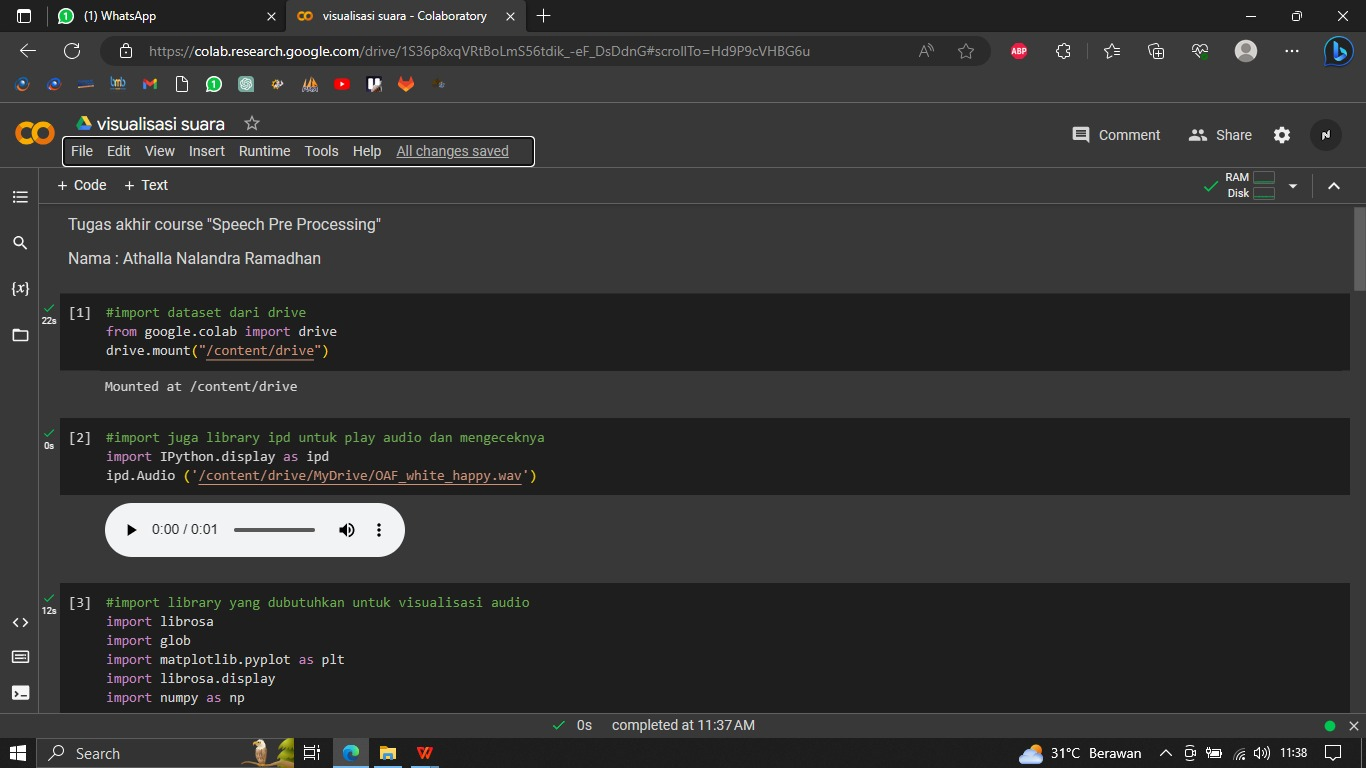This screenshot has width=1366, height=768.
Task: Open the variables inspector {x} icon
Action: (x=20, y=289)
